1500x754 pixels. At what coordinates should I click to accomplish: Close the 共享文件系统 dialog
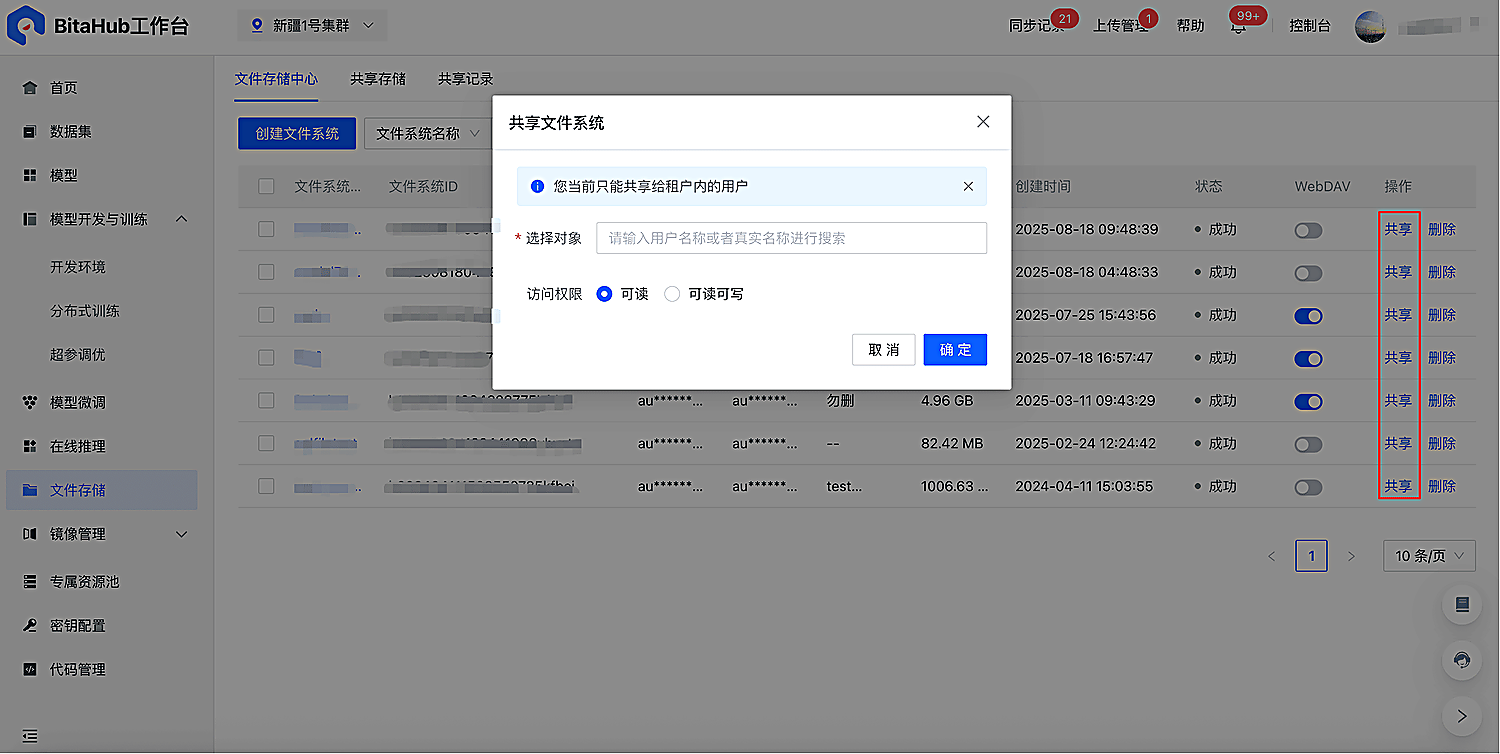983,122
